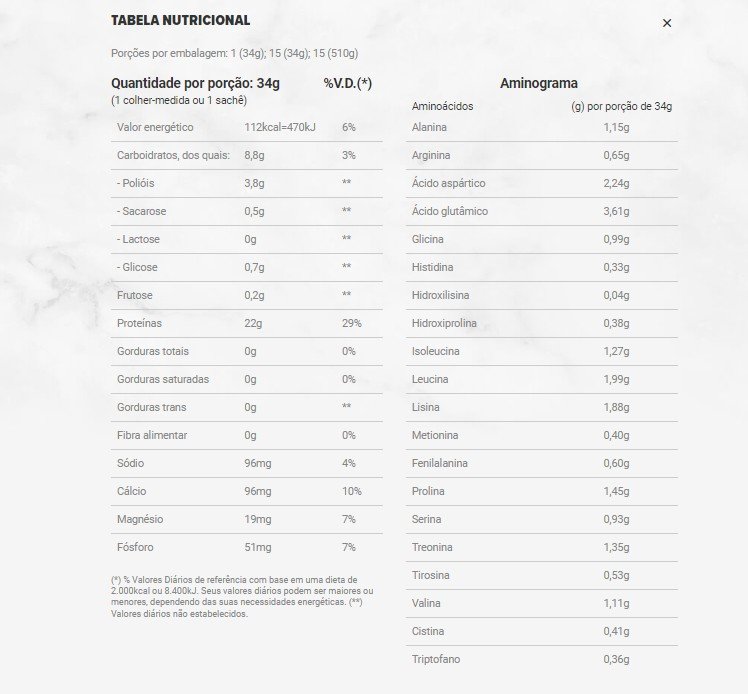Select the Cálcio row label
The image size is (748, 694).
(132, 491)
